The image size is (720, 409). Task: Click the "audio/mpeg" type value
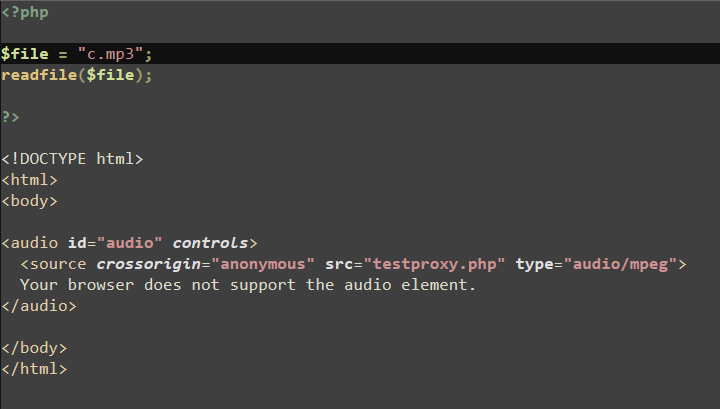click(620, 264)
